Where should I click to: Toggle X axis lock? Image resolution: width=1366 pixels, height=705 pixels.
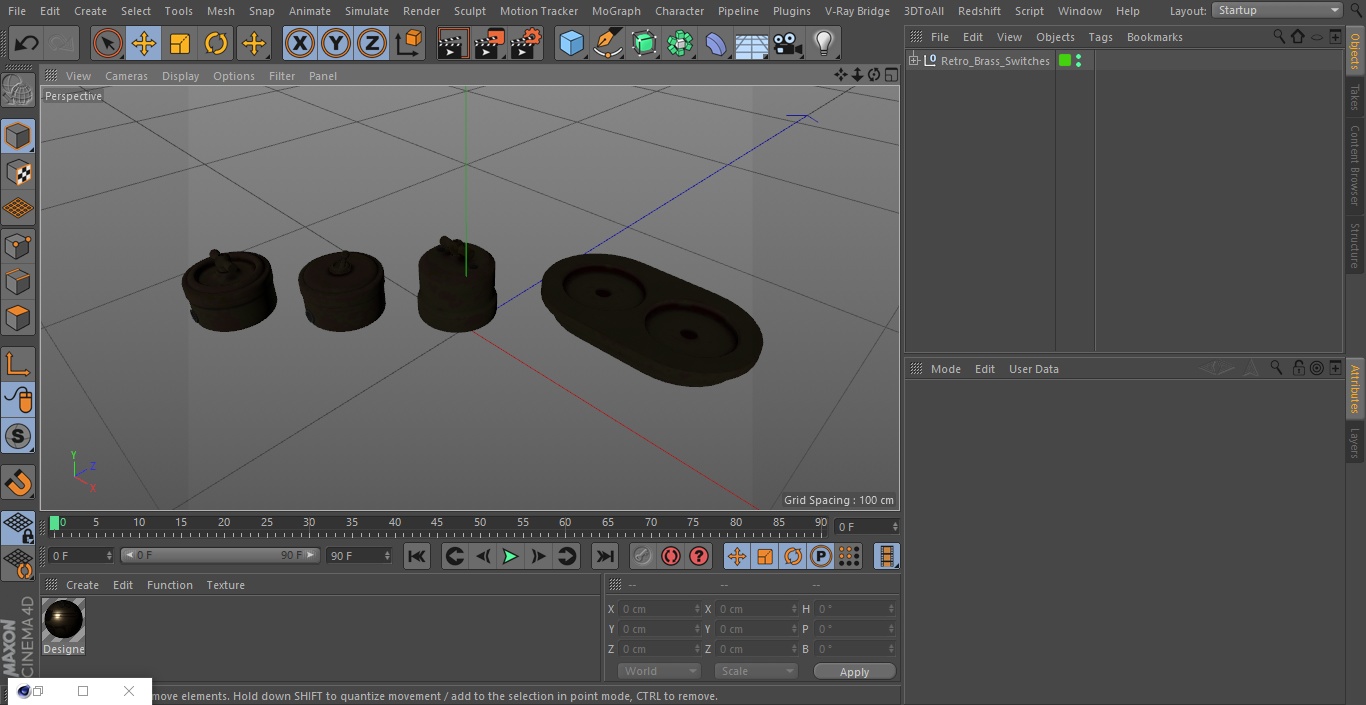click(300, 43)
